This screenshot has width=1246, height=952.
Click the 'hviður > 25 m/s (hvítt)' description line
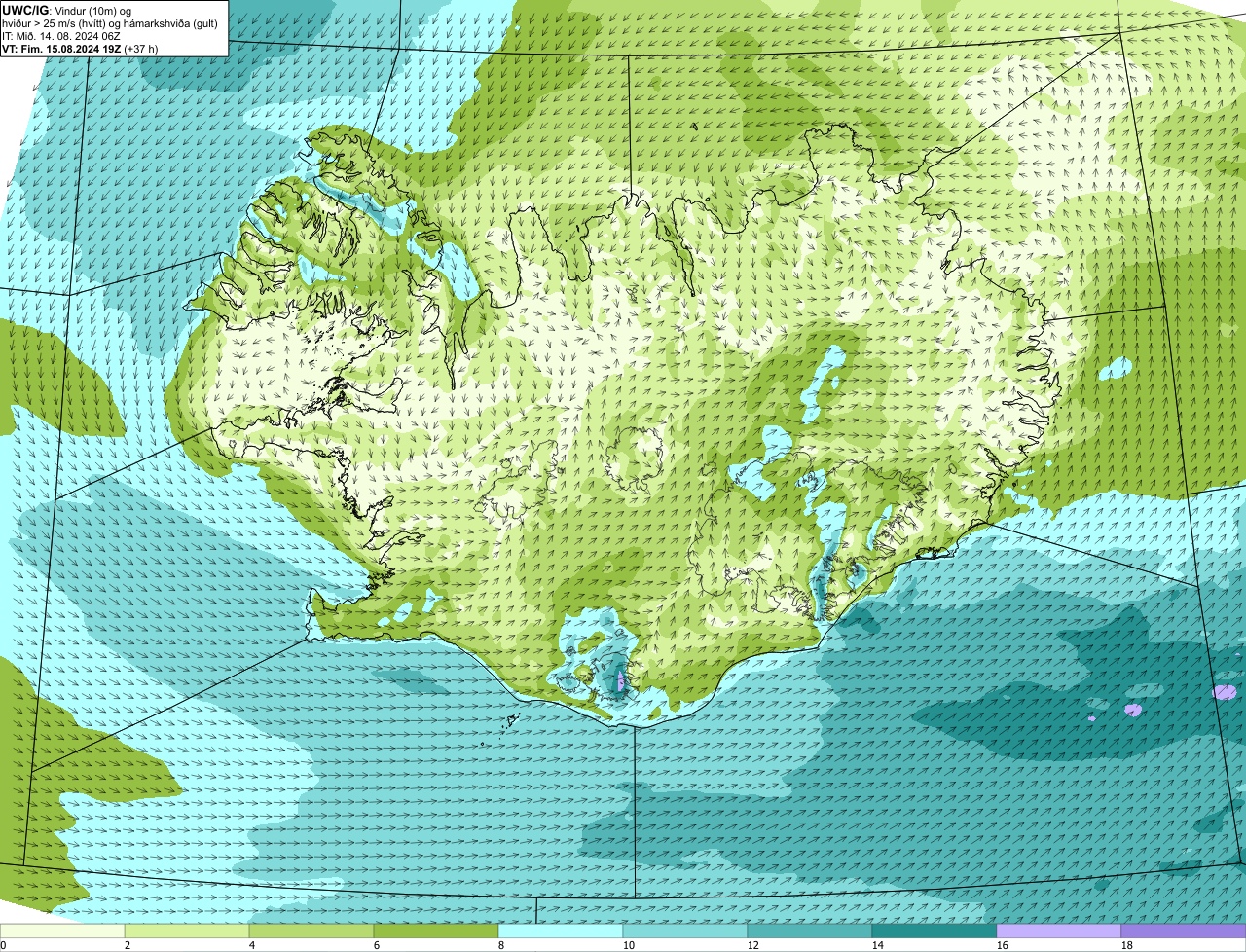pos(112,23)
